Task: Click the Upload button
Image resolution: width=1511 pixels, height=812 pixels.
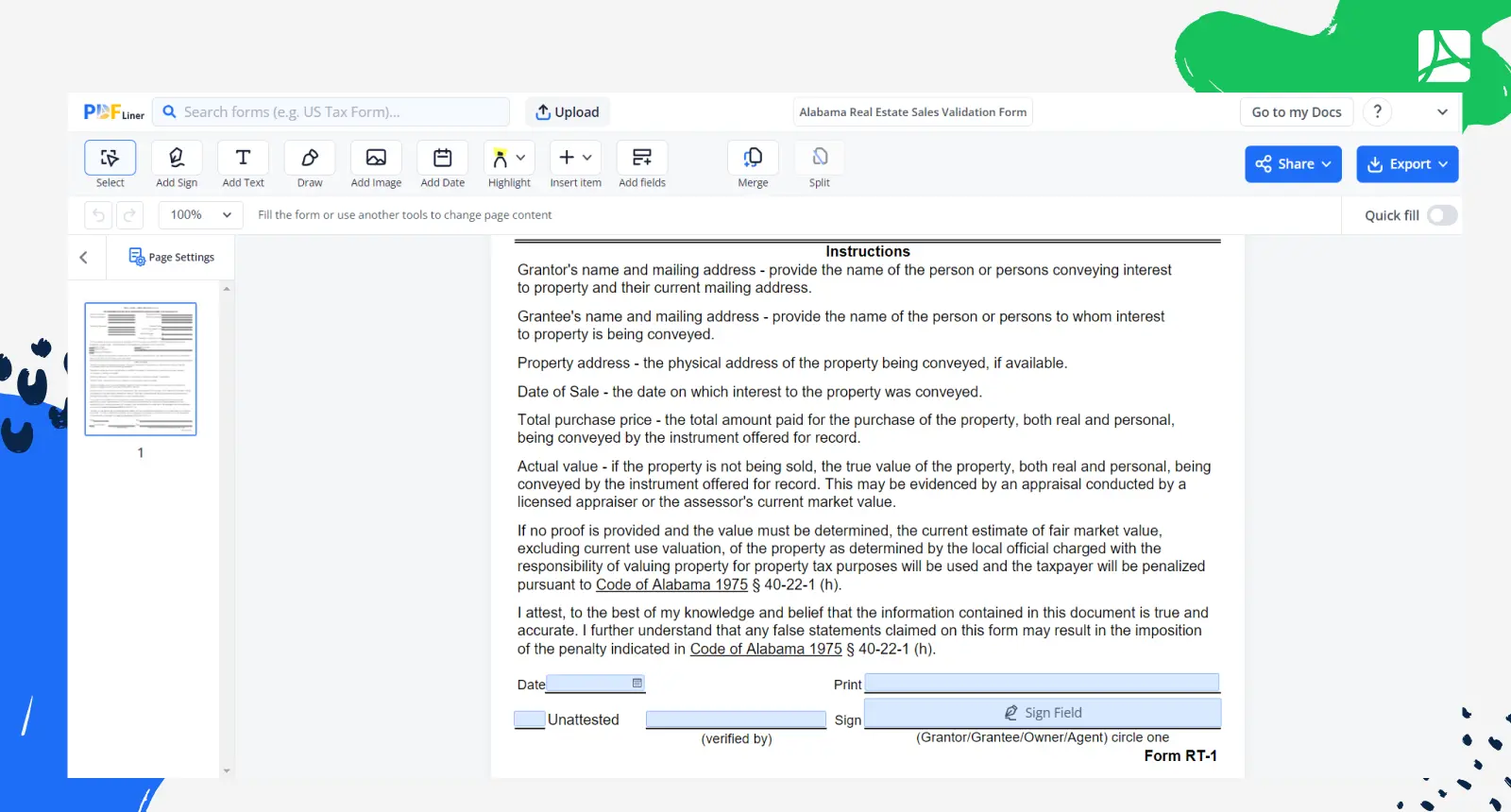Action: coord(568,111)
